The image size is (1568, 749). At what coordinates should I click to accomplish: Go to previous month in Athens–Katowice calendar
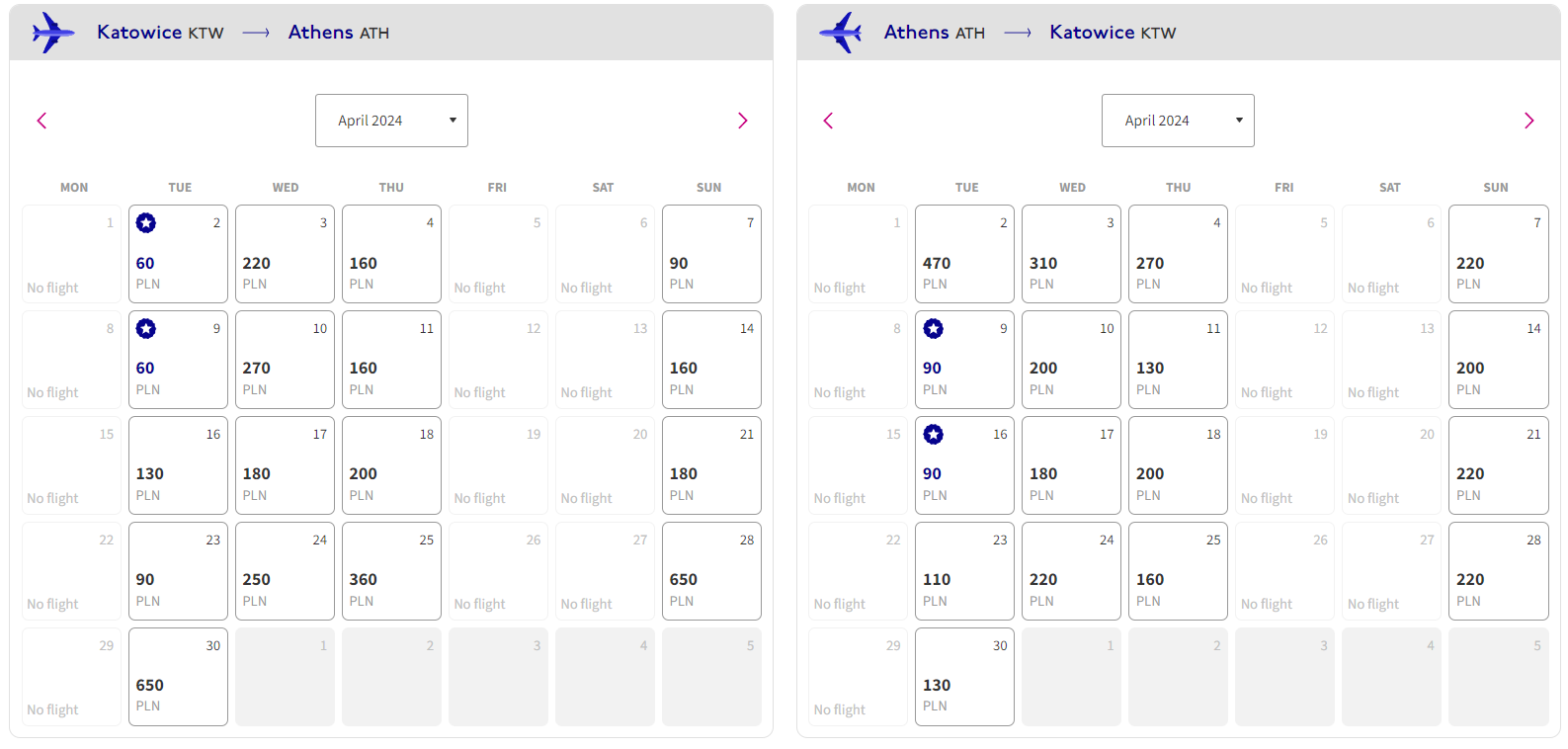click(828, 121)
